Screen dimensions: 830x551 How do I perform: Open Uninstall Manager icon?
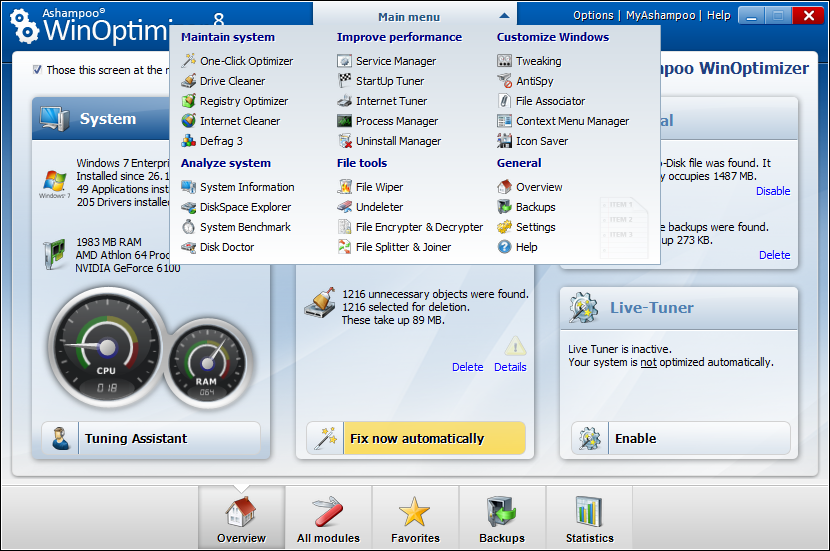pyautogui.click(x=345, y=141)
